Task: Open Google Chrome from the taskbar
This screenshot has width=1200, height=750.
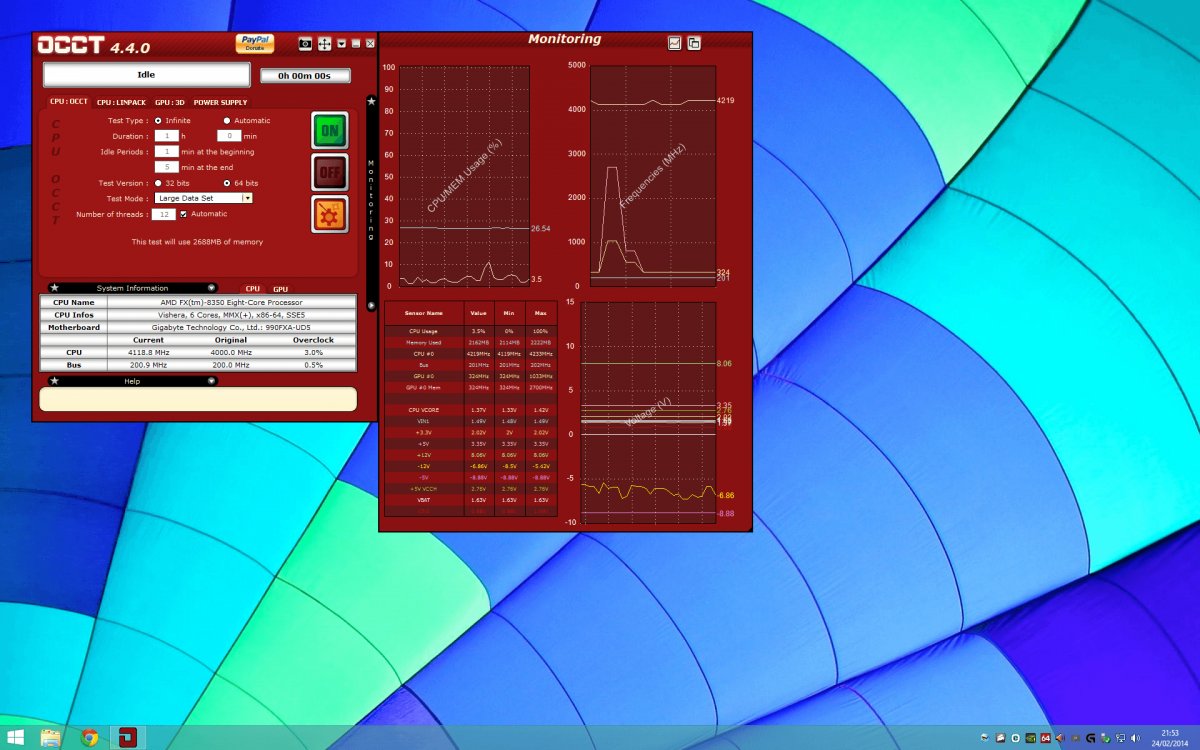Action: point(90,737)
